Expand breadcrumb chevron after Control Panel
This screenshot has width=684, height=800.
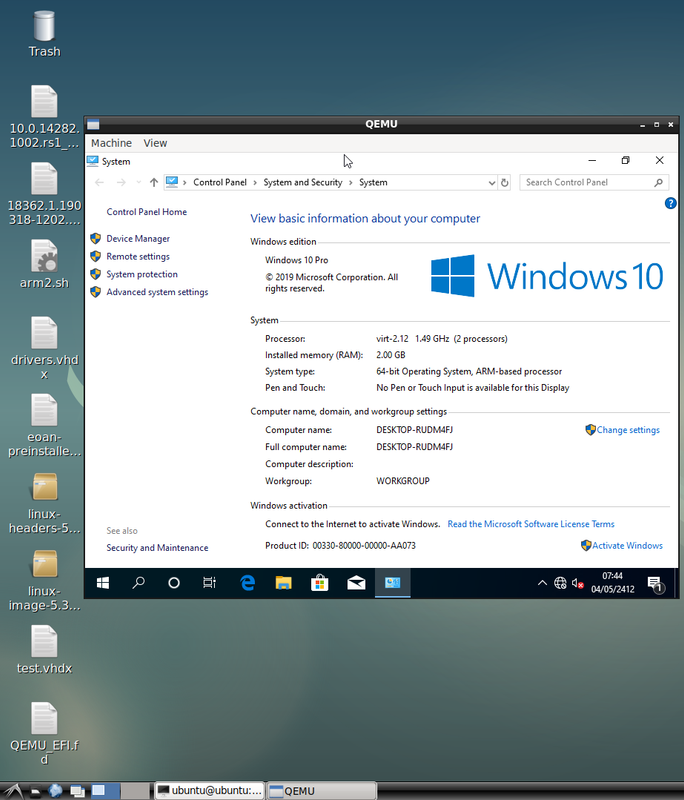255,183
